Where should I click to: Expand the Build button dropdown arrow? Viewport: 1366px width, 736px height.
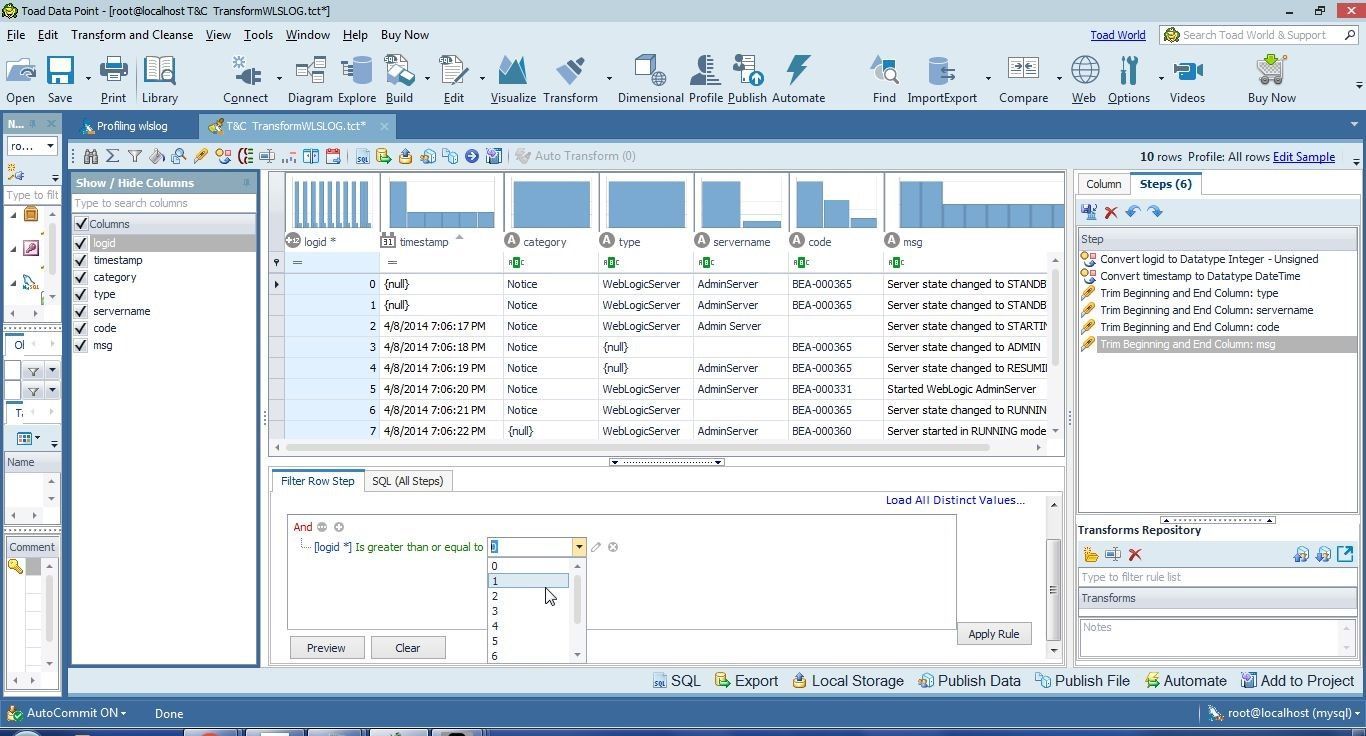point(427,78)
